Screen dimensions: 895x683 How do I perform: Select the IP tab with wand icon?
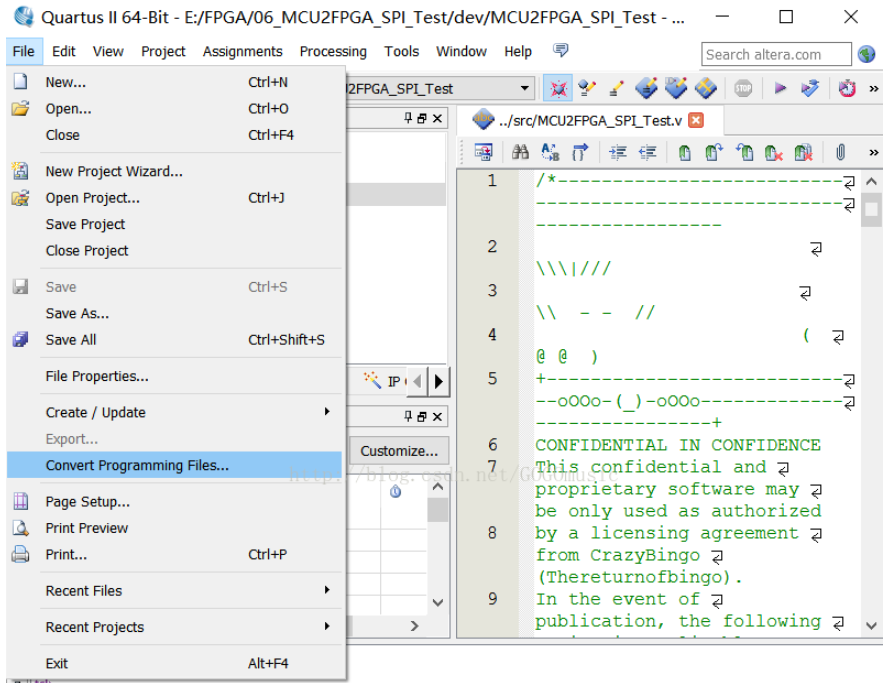pyautogui.click(x=385, y=381)
